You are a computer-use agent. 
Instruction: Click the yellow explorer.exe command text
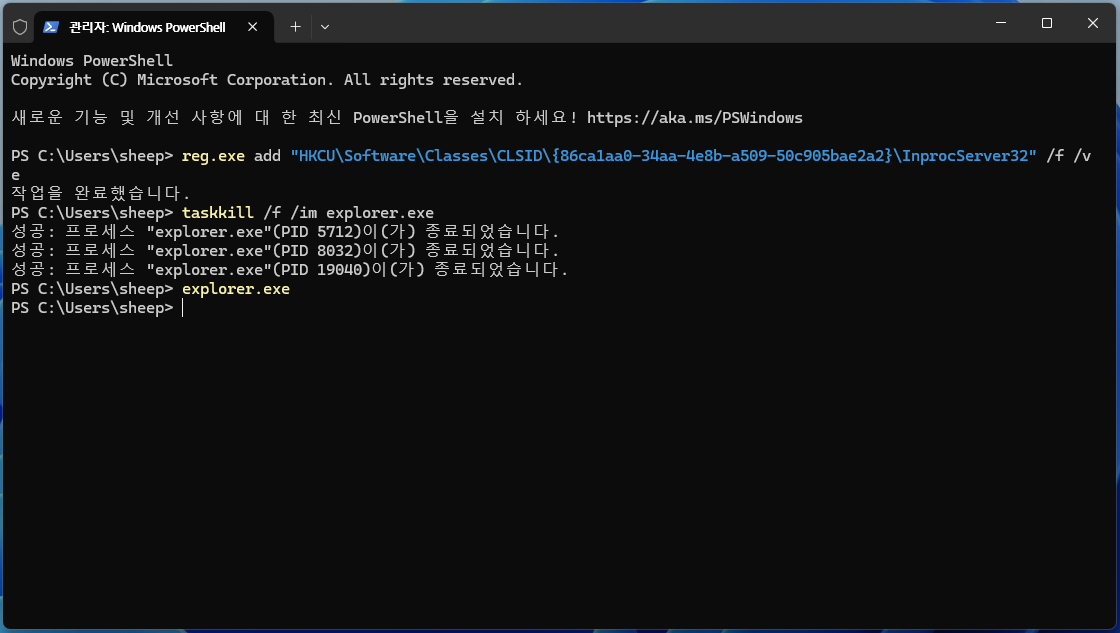(x=236, y=289)
